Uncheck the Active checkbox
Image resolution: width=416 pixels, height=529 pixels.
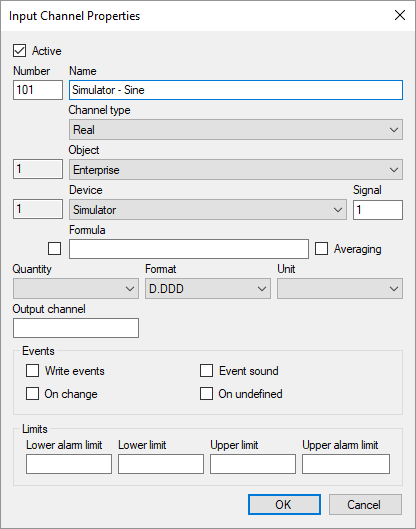pos(20,51)
